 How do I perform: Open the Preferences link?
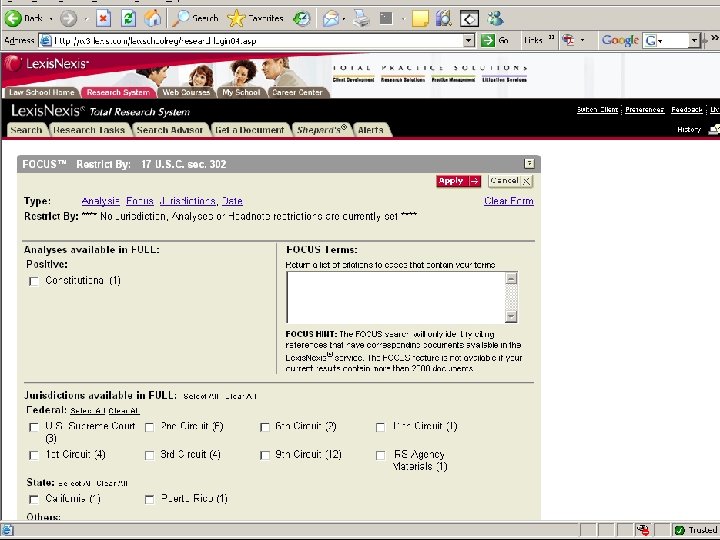pos(645,109)
